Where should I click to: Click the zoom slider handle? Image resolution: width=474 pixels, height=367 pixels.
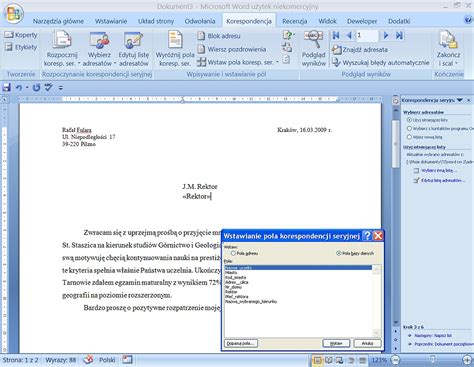pyautogui.click(x=432, y=360)
